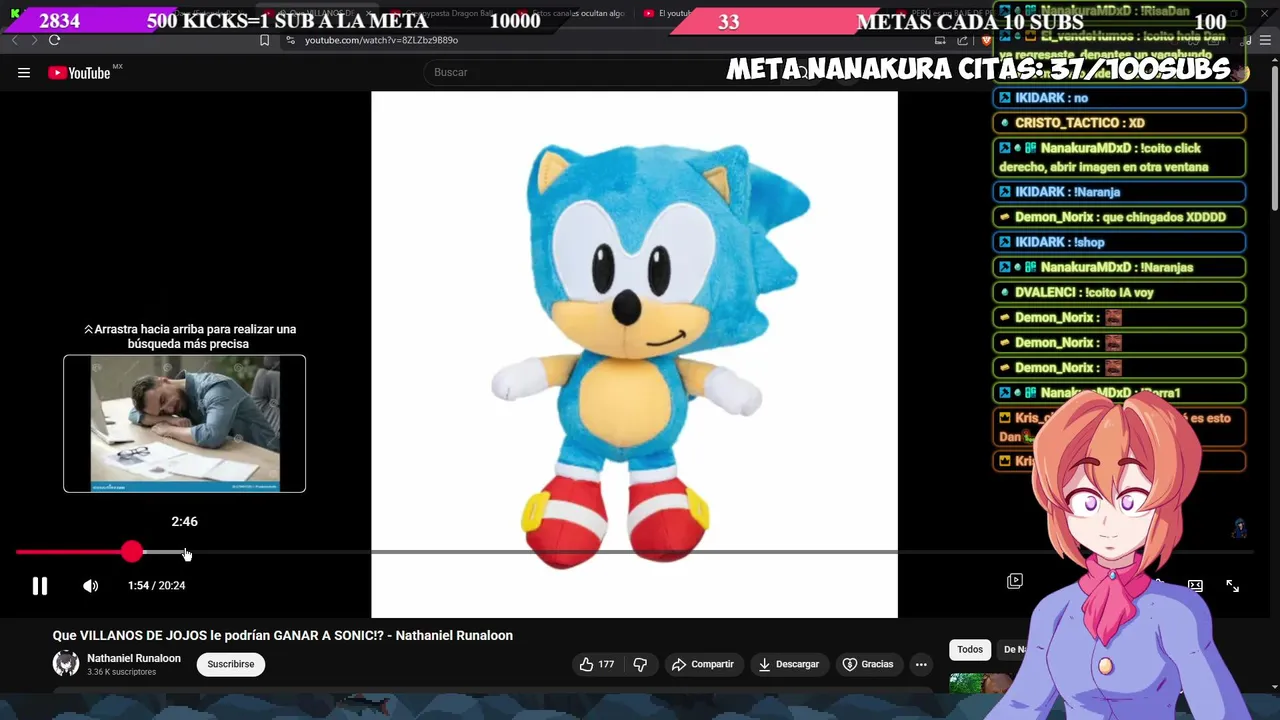Like the video with thumbs-up 177
Viewport: 1280px width, 720px height.
[597, 664]
